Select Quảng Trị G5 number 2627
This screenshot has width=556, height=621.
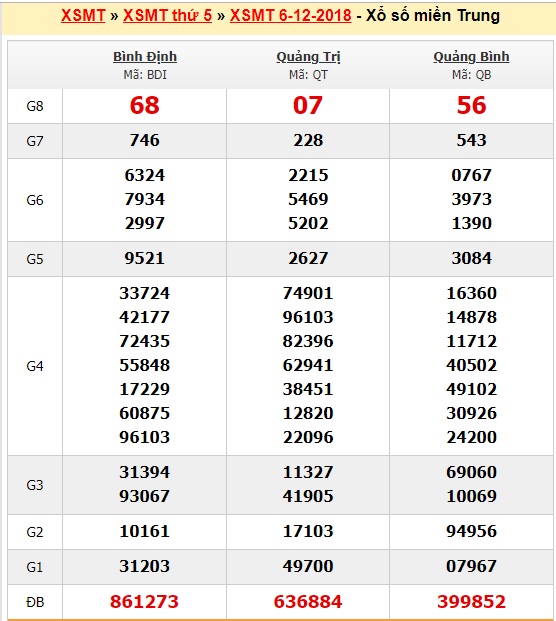[308, 258]
